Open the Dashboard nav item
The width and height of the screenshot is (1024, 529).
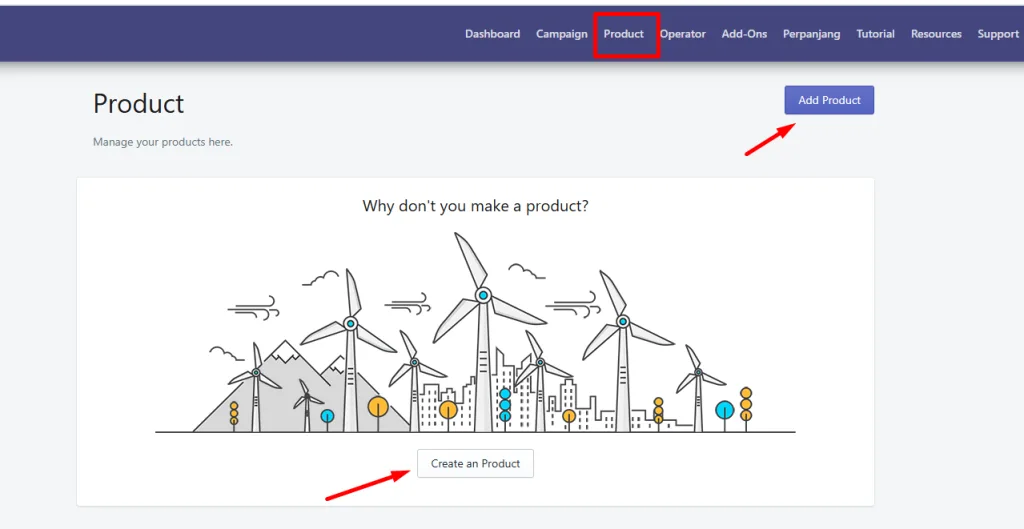pos(492,34)
